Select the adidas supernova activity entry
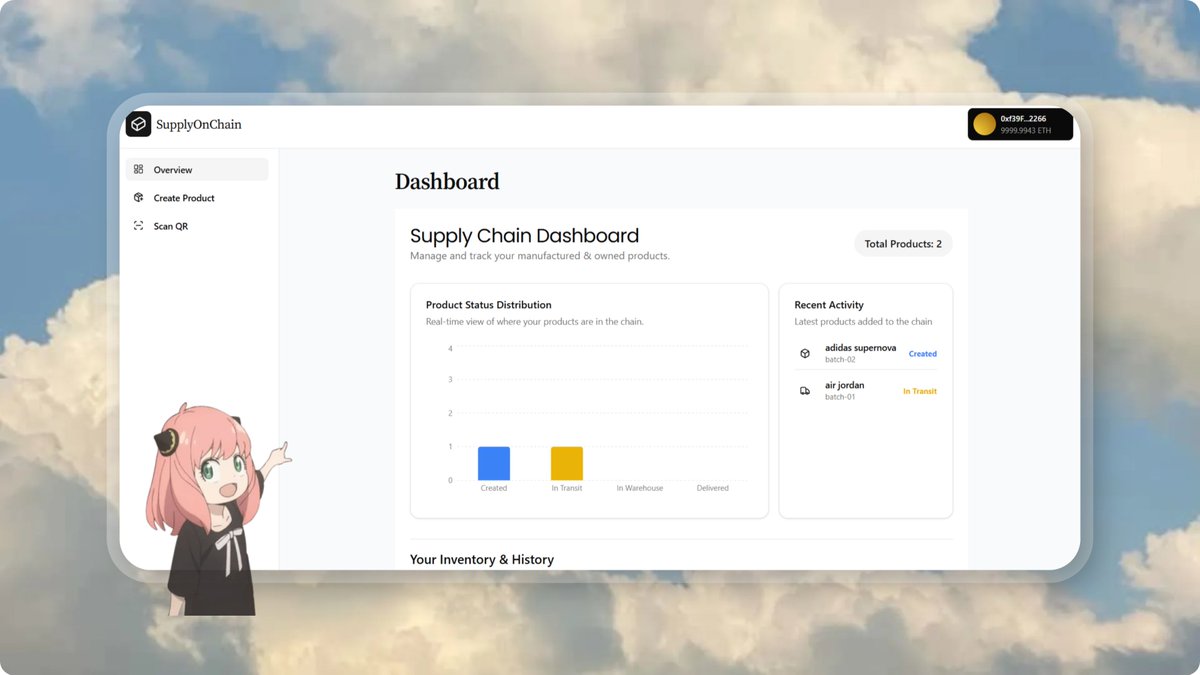The image size is (1200, 675). (866, 353)
